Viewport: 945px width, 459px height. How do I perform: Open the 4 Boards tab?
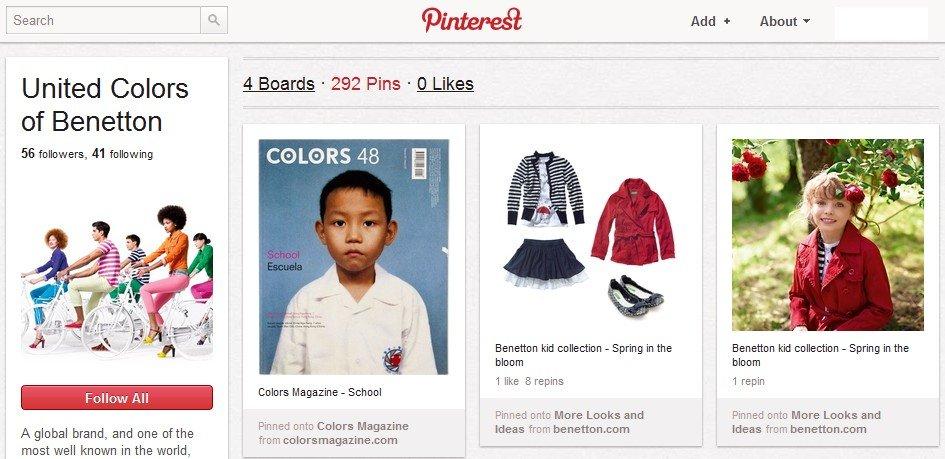[278, 84]
